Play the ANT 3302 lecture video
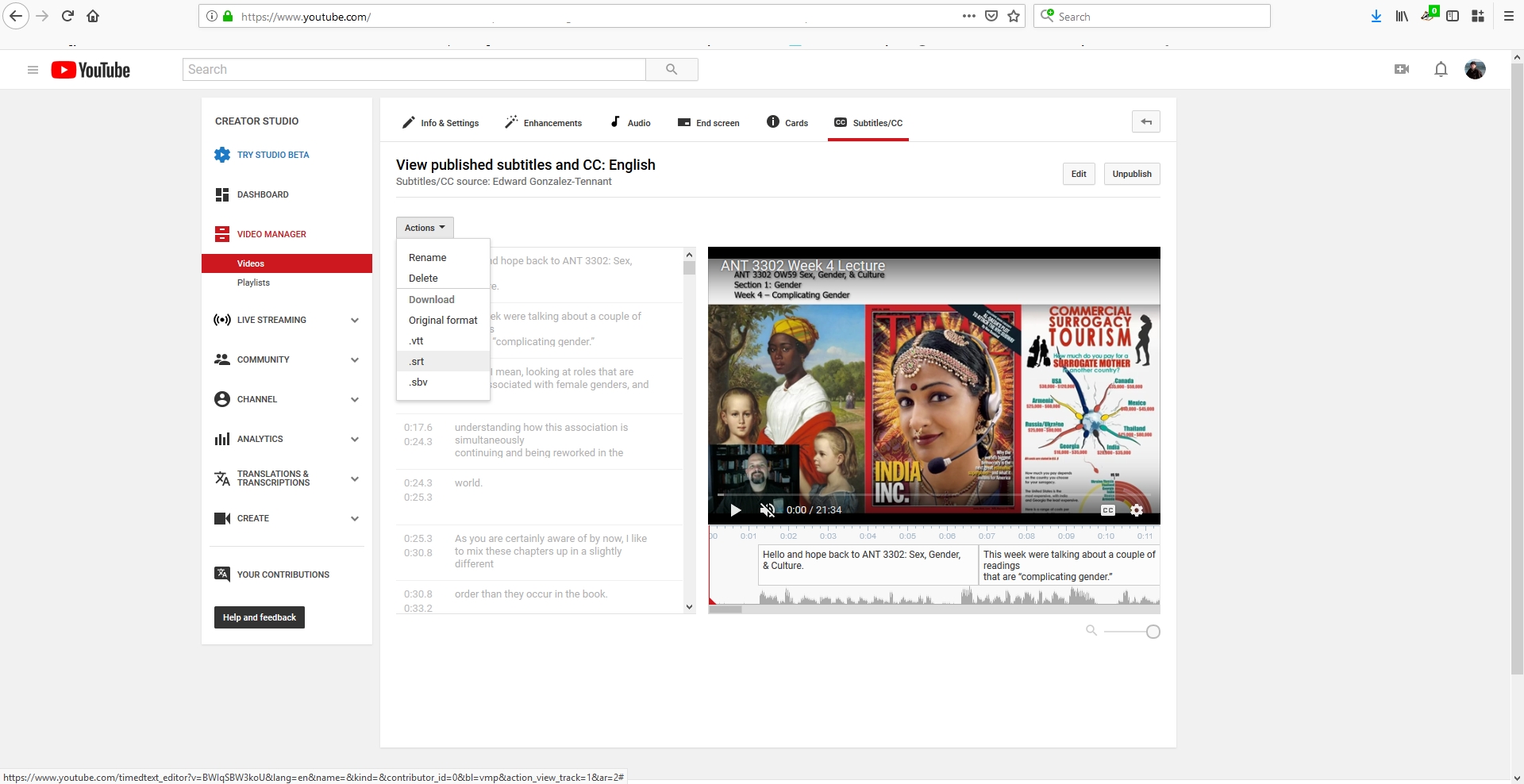 [736, 510]
